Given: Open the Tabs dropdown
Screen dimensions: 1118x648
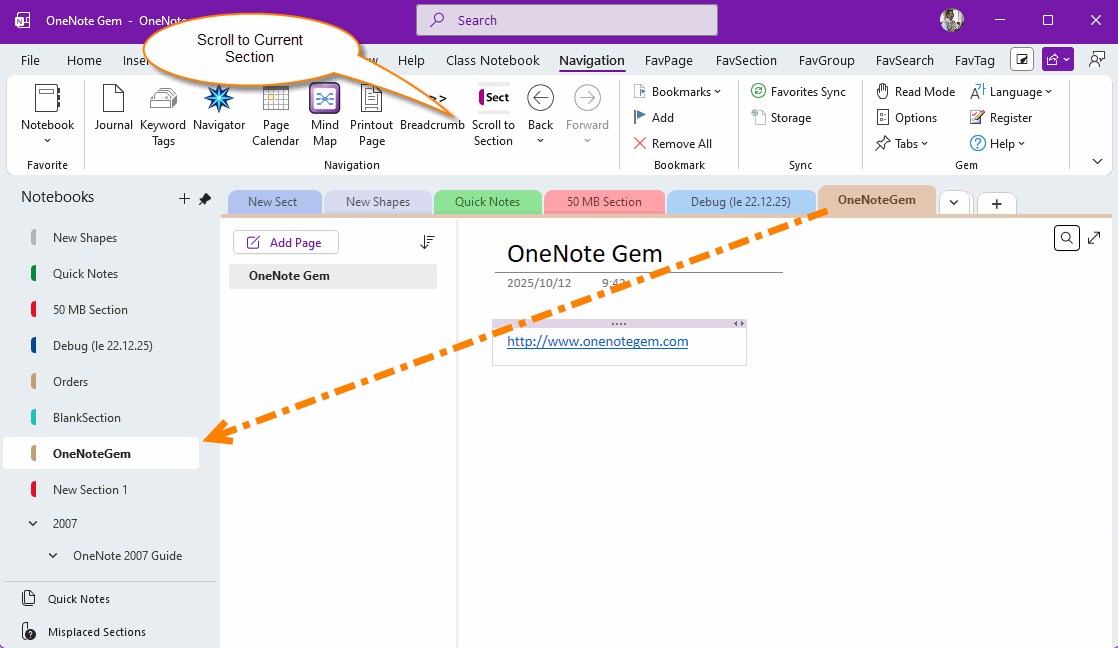Looking at the screenshot, I should [x=902, y=143].
